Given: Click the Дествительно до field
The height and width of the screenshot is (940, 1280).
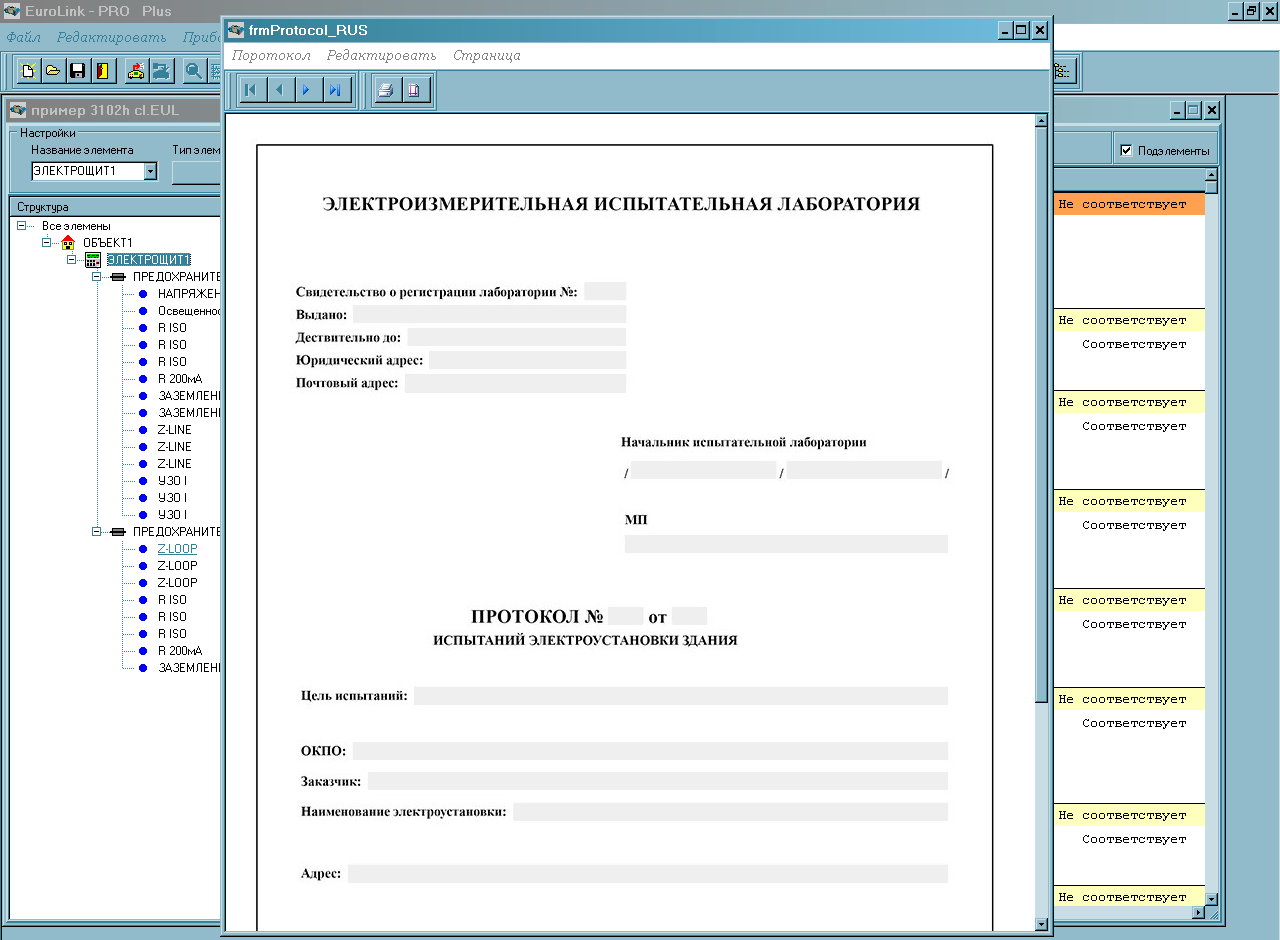Looking at the screenshot, I should coord(516,337).
